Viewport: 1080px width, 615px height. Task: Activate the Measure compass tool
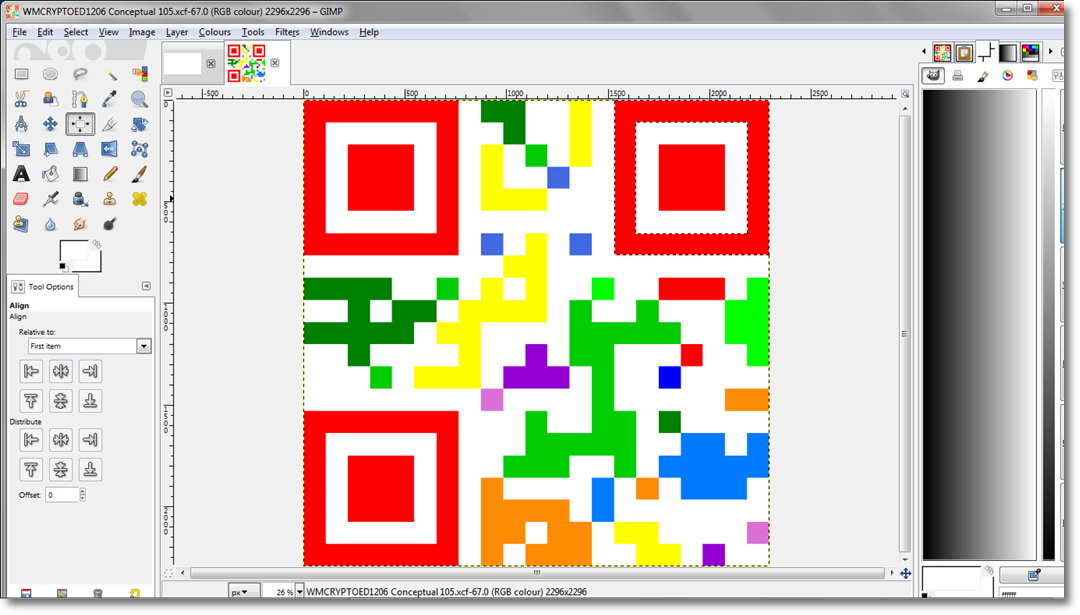click(x=21, y=124)
